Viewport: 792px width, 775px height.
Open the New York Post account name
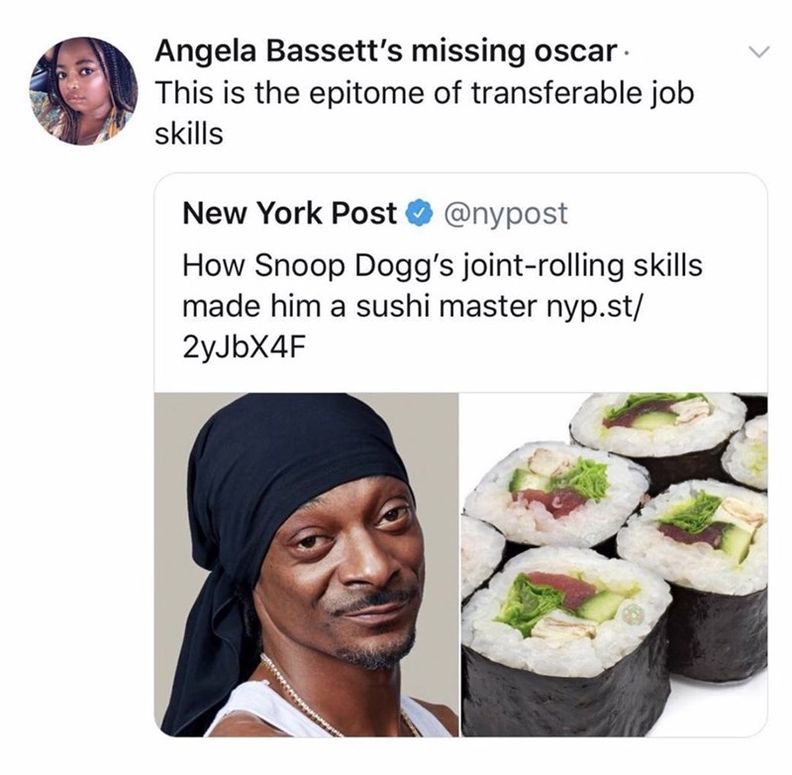289,213
